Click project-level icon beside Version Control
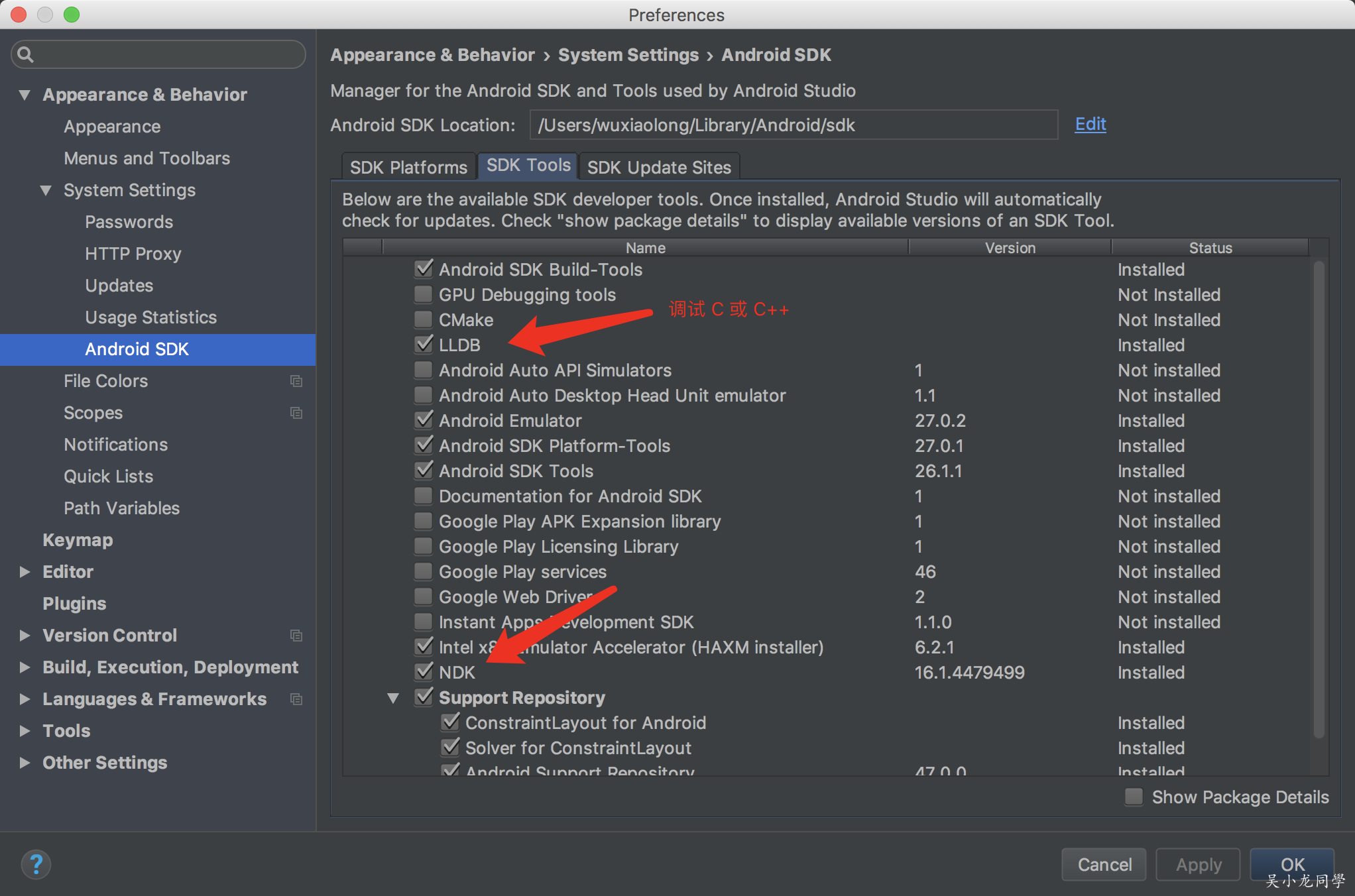The image size is (1355, 896). click(x=296, y=636)
